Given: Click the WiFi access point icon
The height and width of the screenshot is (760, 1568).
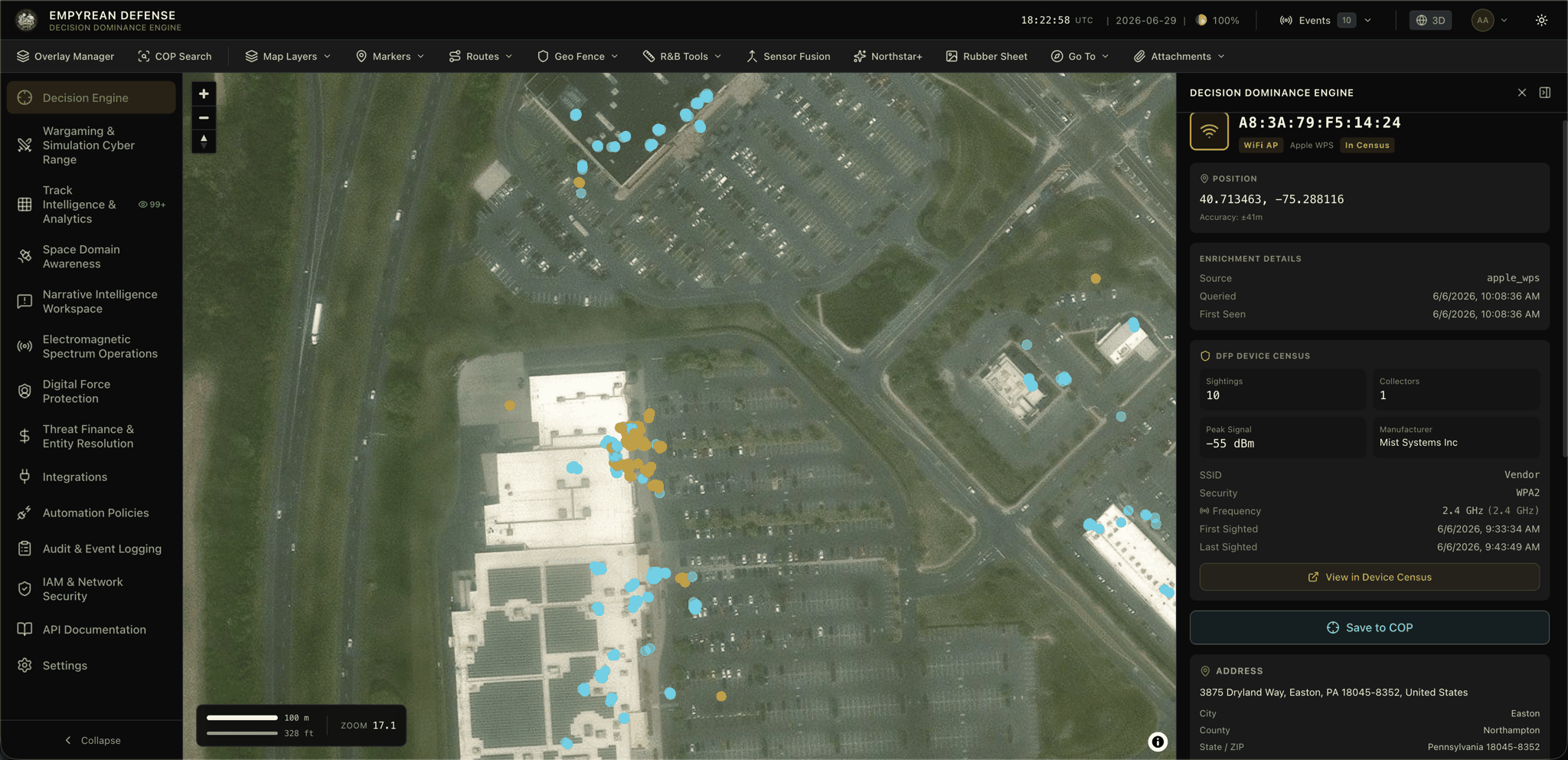Looking at the screenshot, I should coord(1209,131).
